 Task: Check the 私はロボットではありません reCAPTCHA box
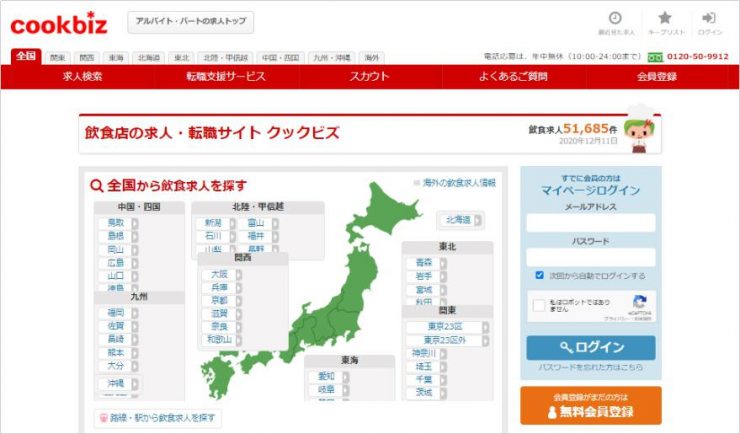tap(538, 305)
